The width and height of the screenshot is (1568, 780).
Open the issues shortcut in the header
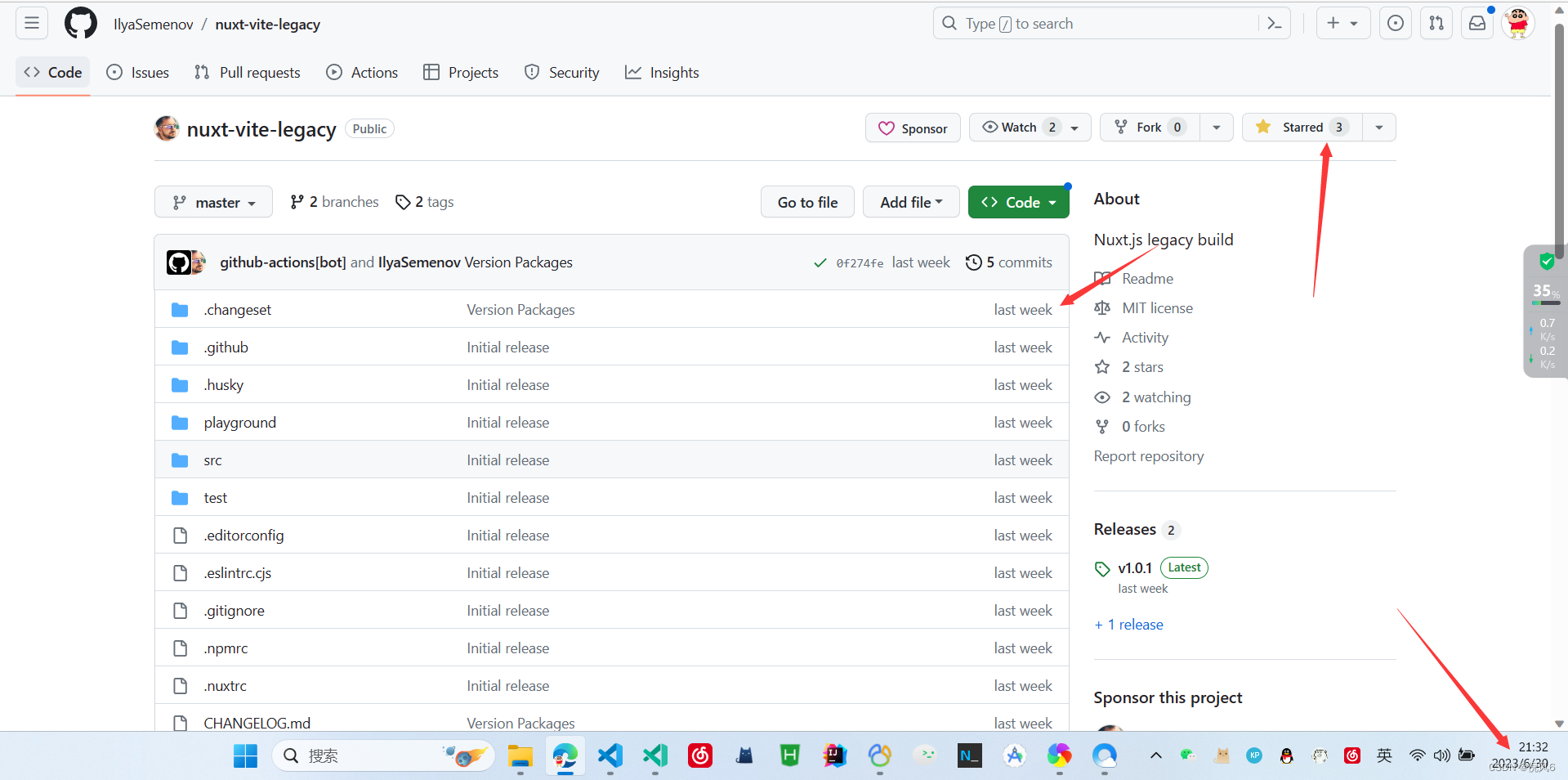tap(1396, 24)
